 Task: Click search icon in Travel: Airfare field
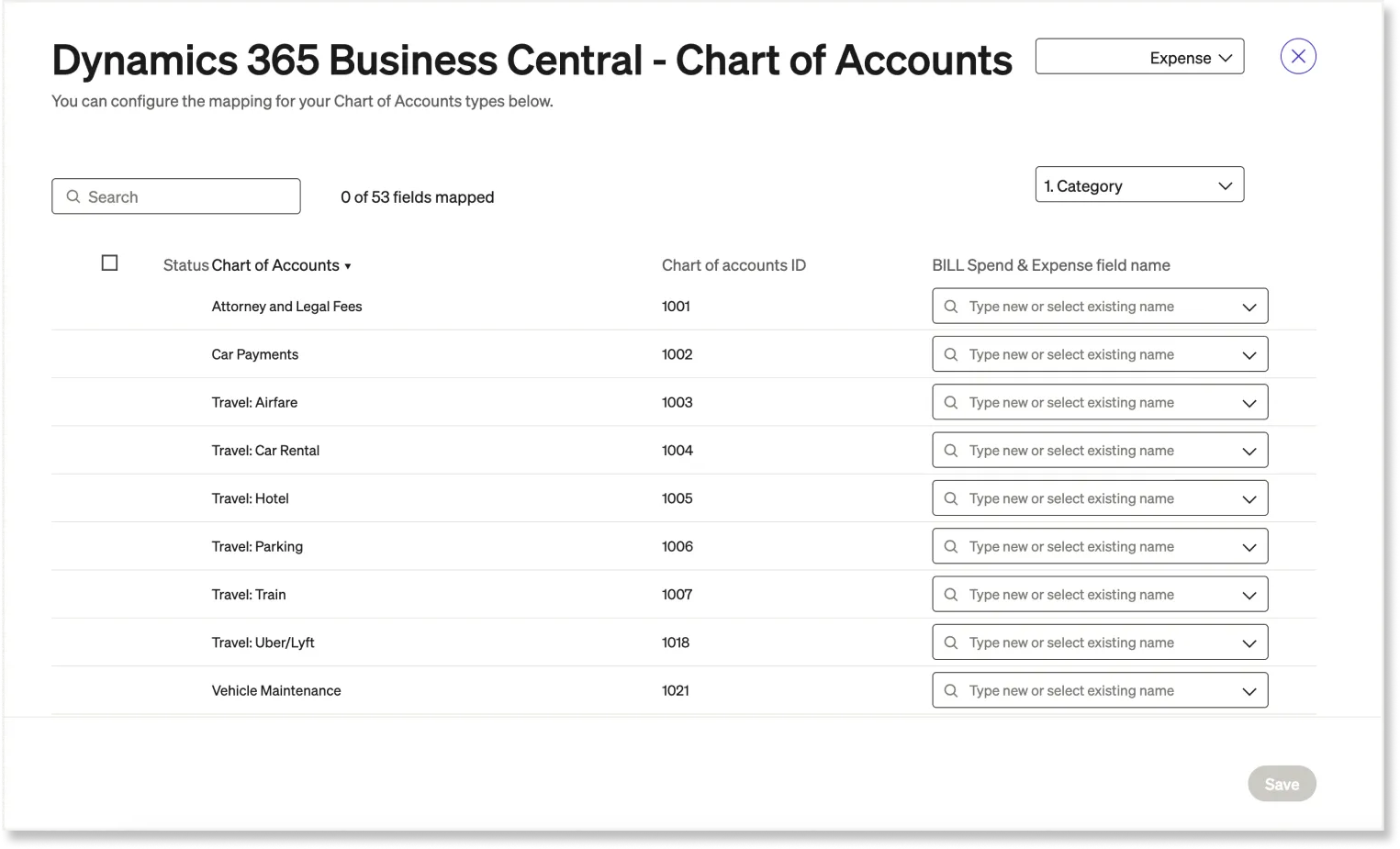pyautogui.click(x=951, y=402)
